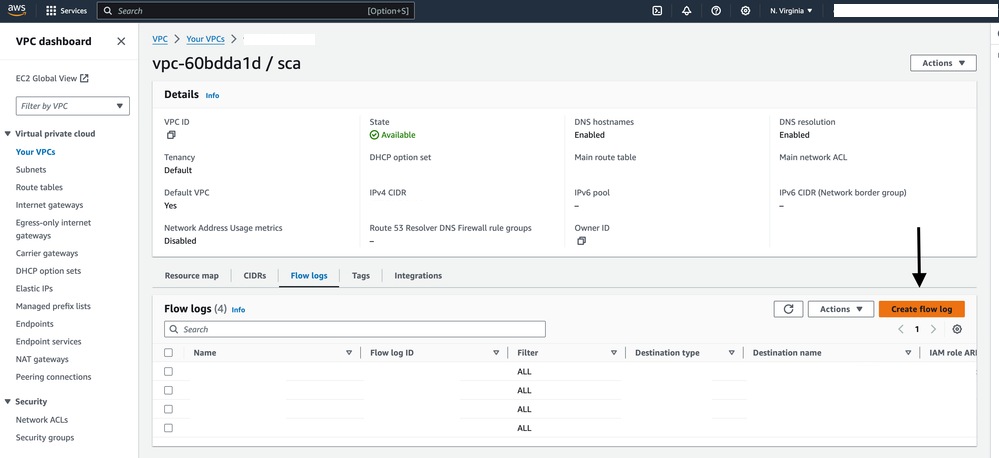
Task: Open the Services grid menu
Action: pos(66,11)
